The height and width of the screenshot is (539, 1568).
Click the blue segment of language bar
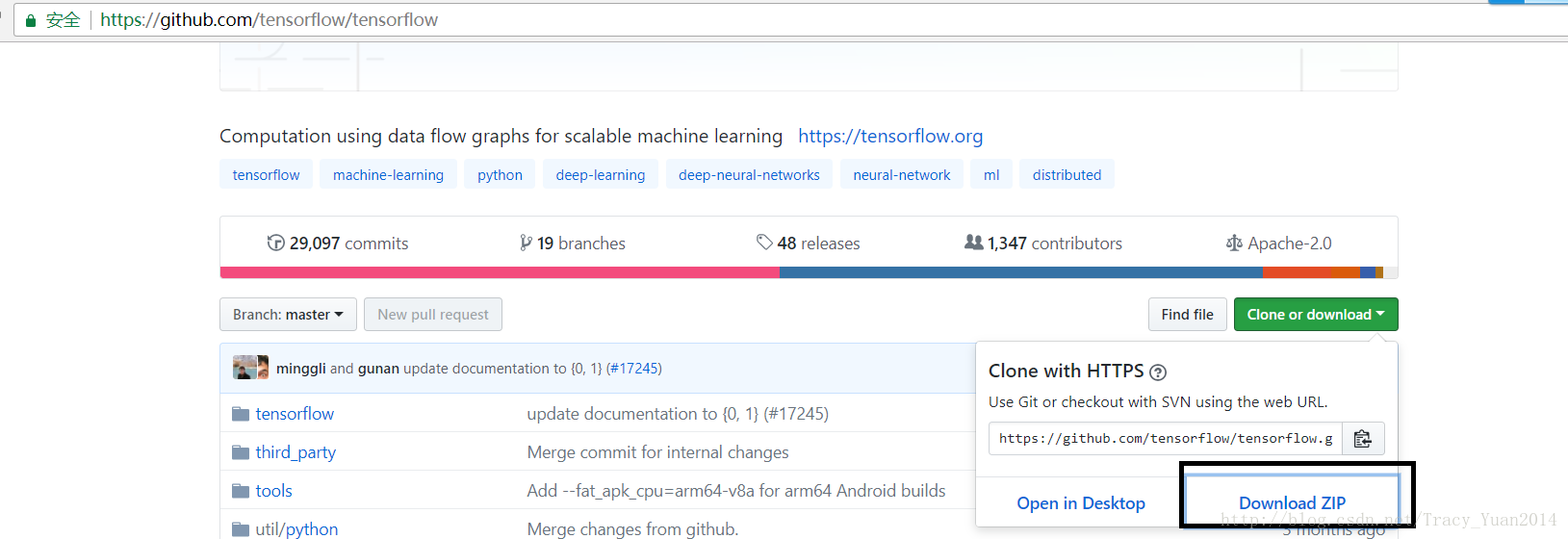pos(1020,272)
